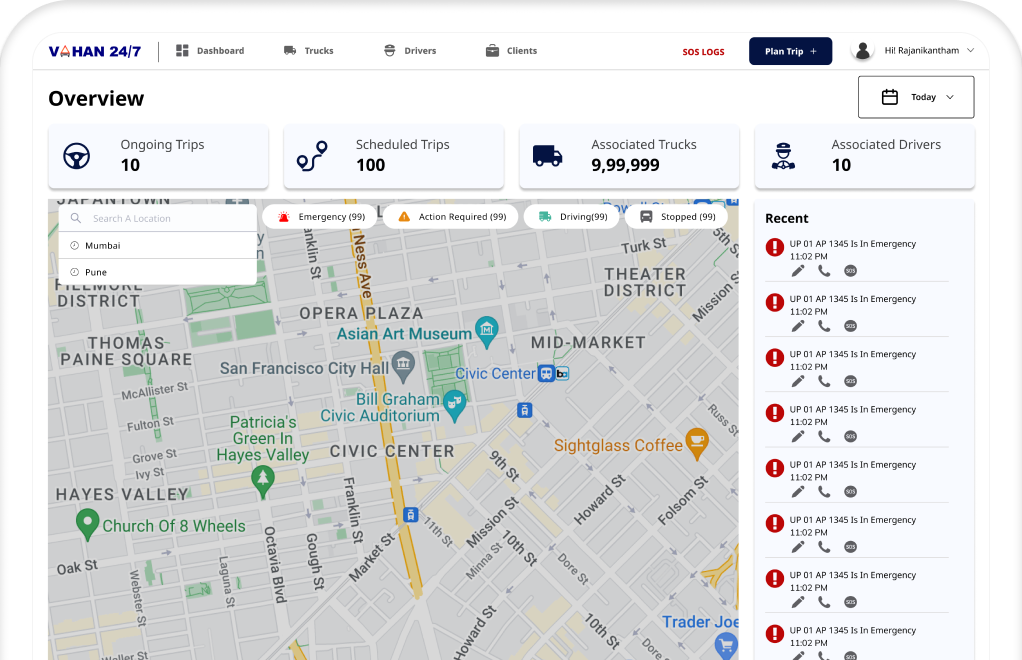Go to the Drivers navigation tab

coord(409,51)
